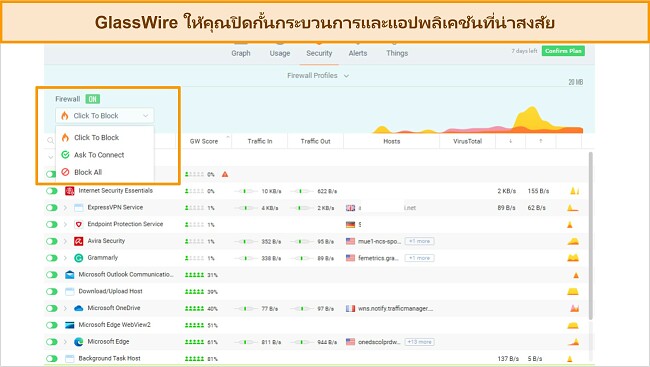650x367 pixels.
Task: Select Click To Block menu option
Action: click(x=105, y=137)
